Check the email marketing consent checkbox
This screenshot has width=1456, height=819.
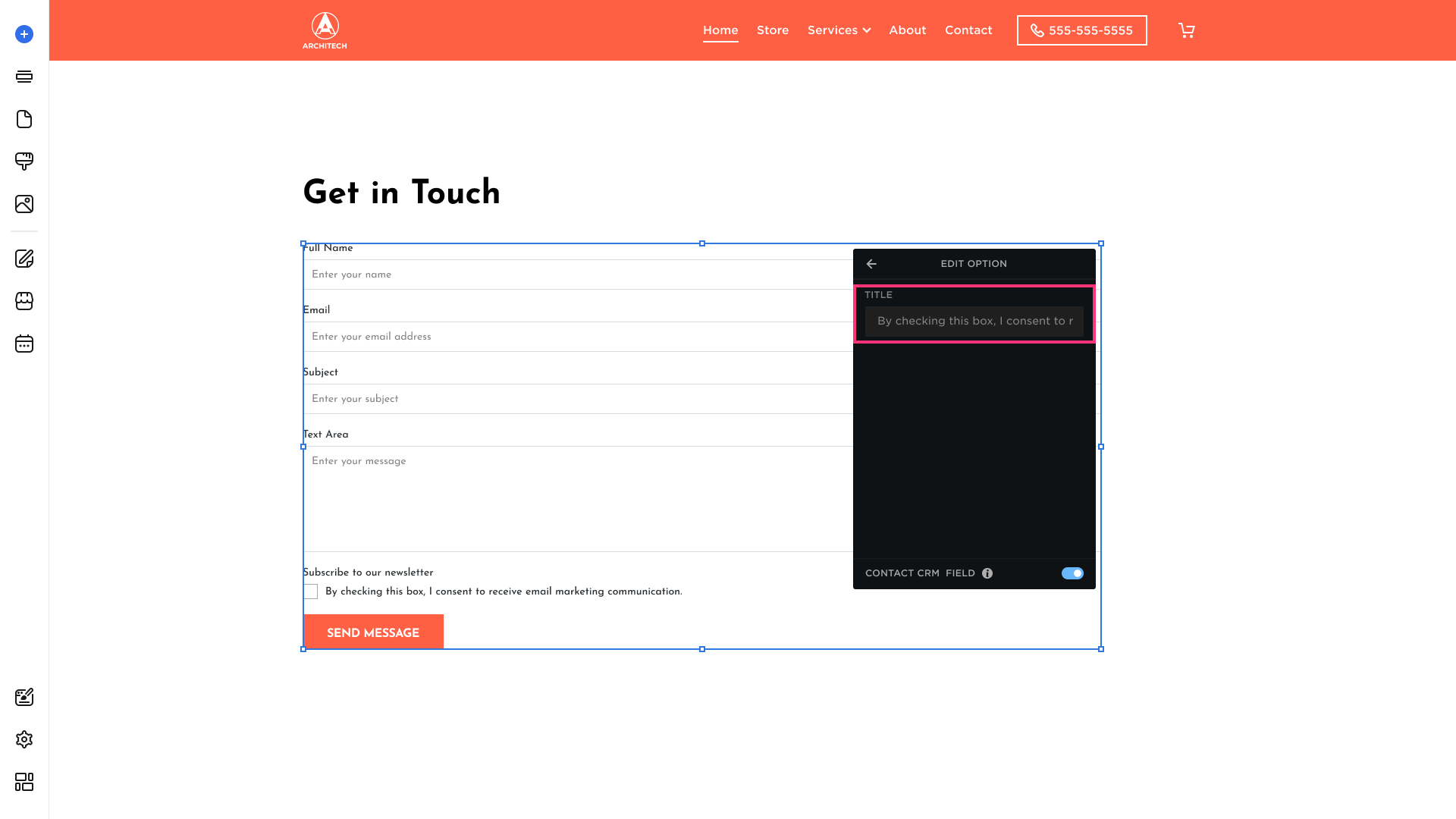311,591
